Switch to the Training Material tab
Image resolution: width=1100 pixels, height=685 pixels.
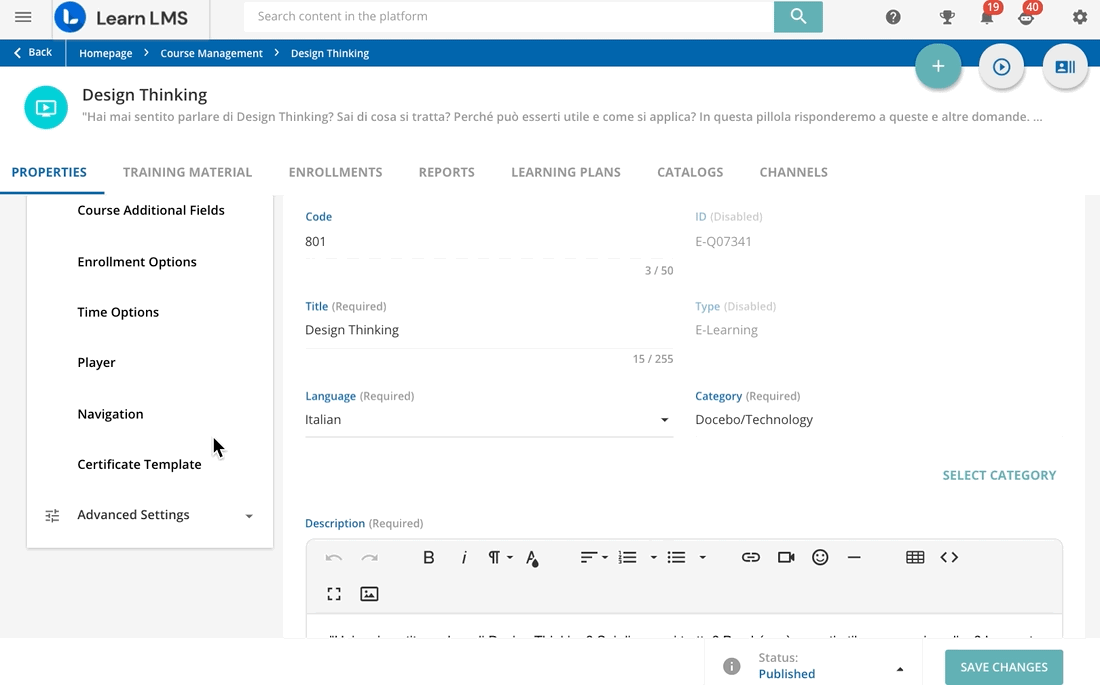187,172
